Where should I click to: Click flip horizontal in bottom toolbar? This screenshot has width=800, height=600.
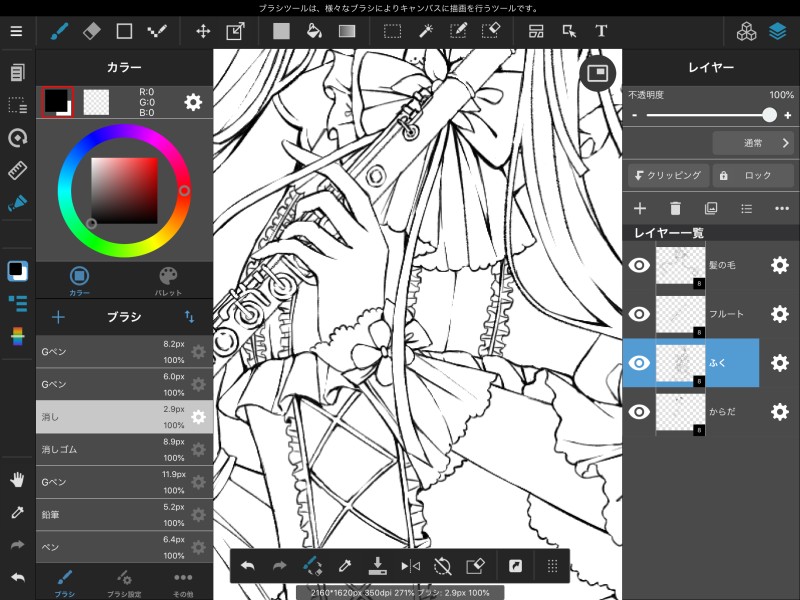coord(410,566)
